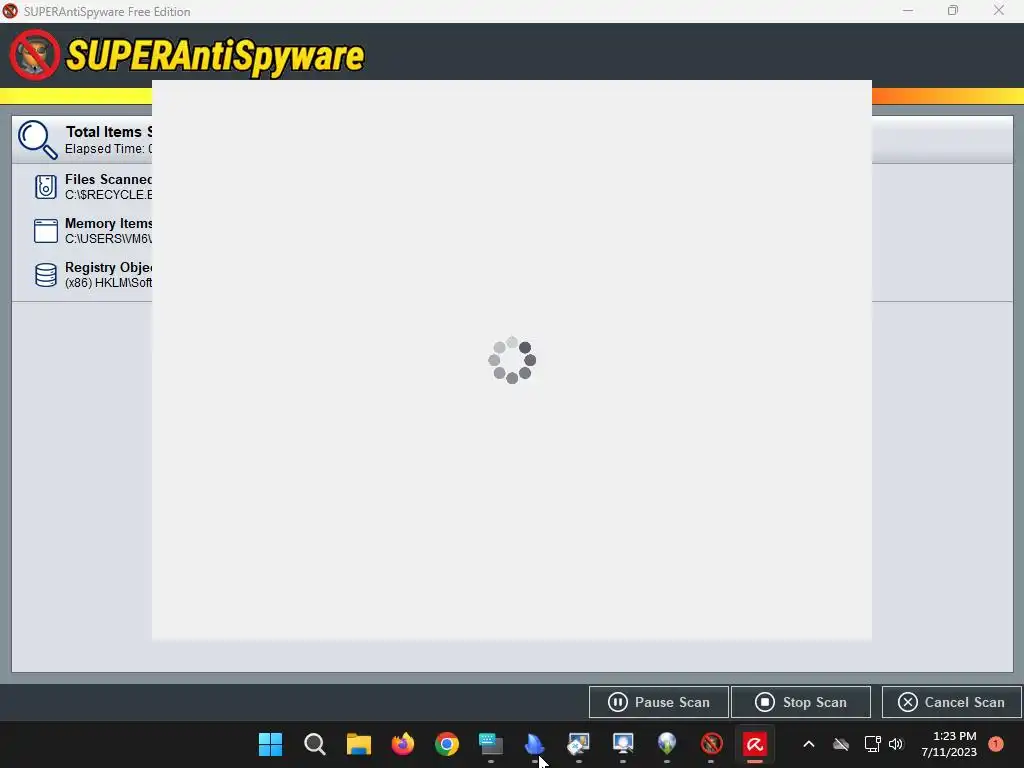The image size is (1024, 768).
Task: Click the Memory Items row label
Action: tap(108, 223)
